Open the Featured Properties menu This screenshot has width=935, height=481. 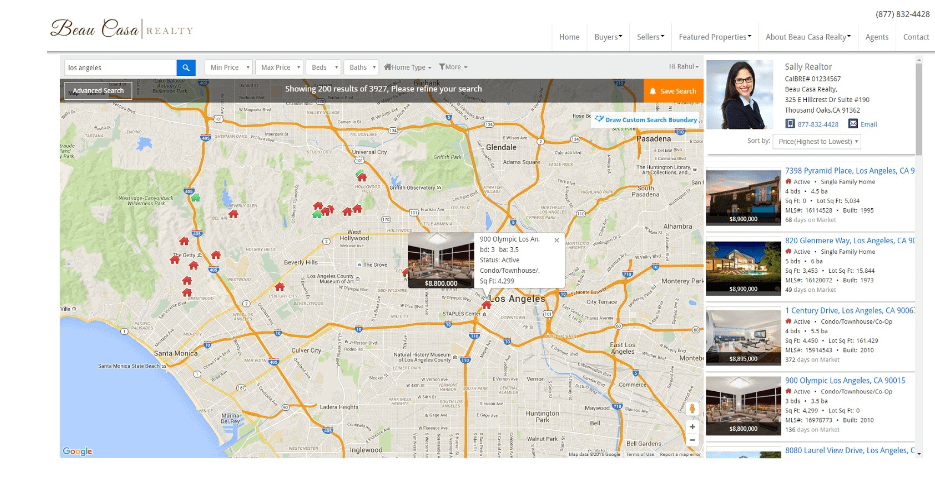714,37
